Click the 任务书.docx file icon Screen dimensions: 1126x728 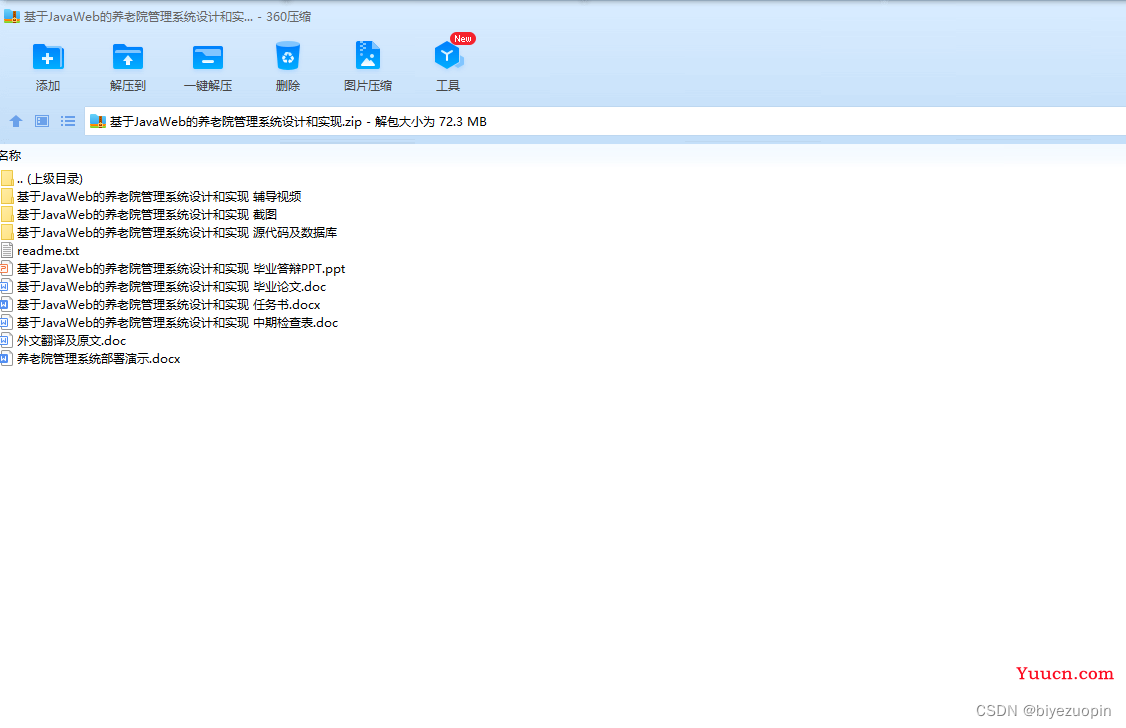[6, 304]
